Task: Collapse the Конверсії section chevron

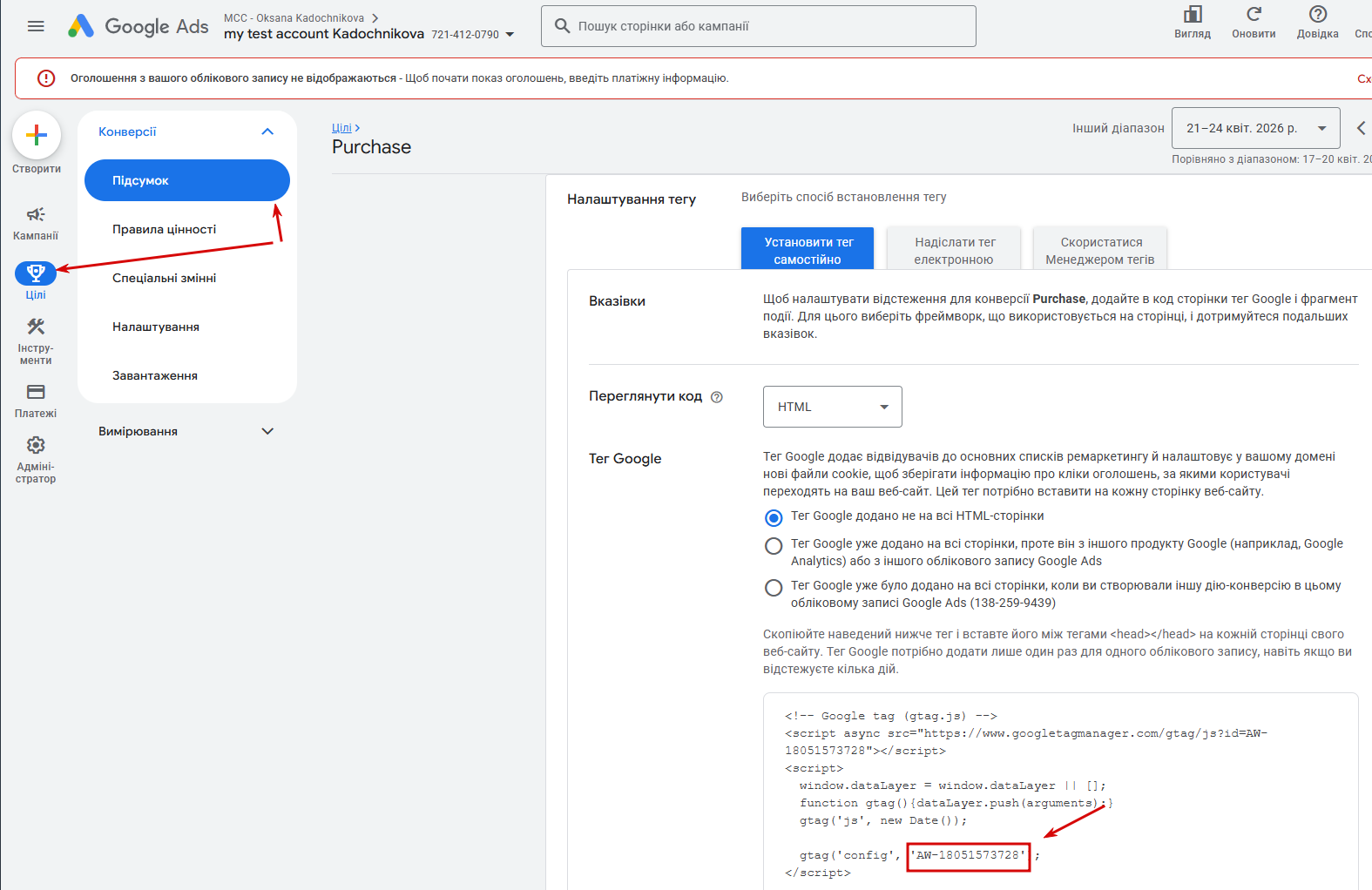Action: (x=267, y=131)
